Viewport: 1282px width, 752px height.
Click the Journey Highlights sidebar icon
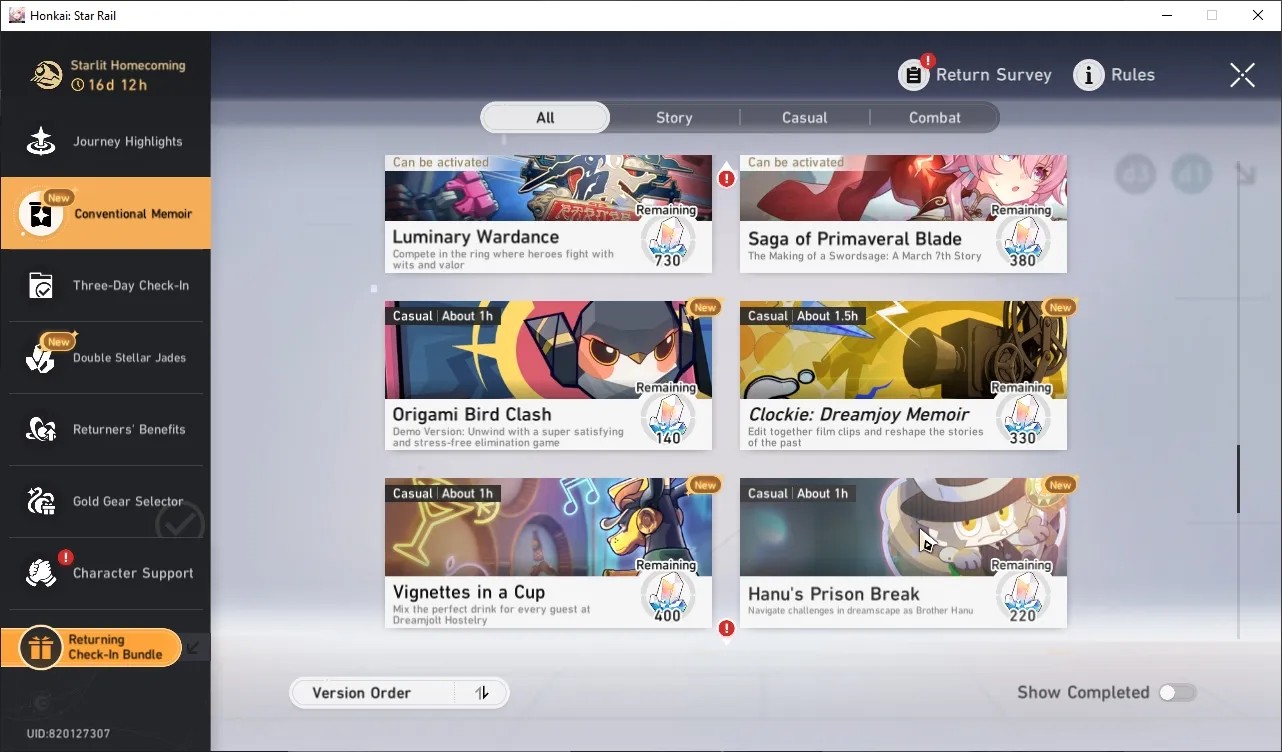click(x=41, y=142)
